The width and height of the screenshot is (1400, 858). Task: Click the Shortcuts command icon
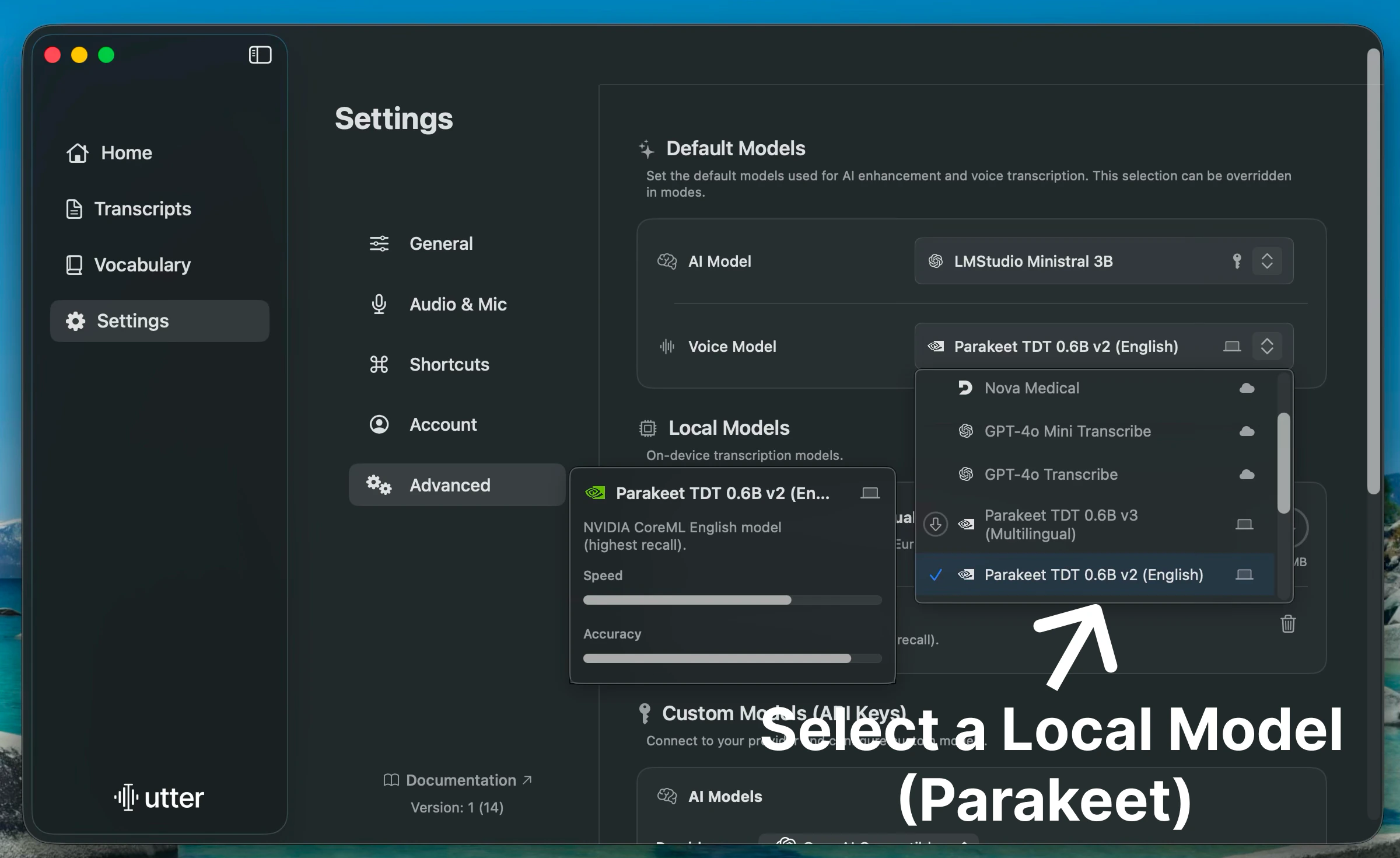pyautogui.click(x=379, y=364)
